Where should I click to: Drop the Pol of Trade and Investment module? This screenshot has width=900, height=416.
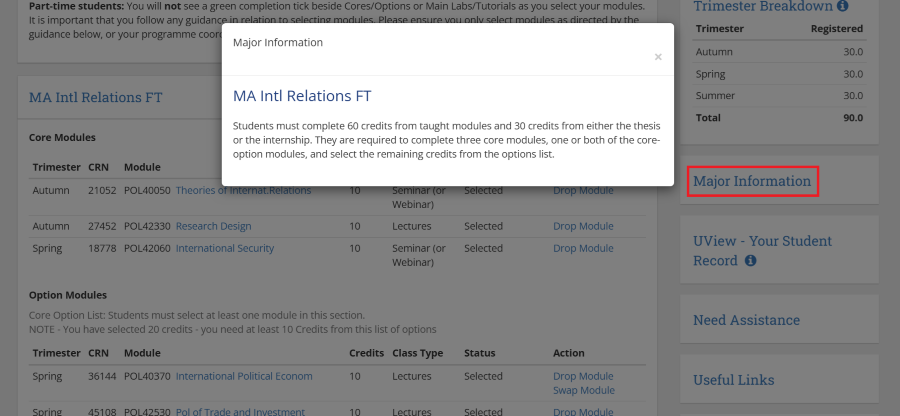(583, 411)
